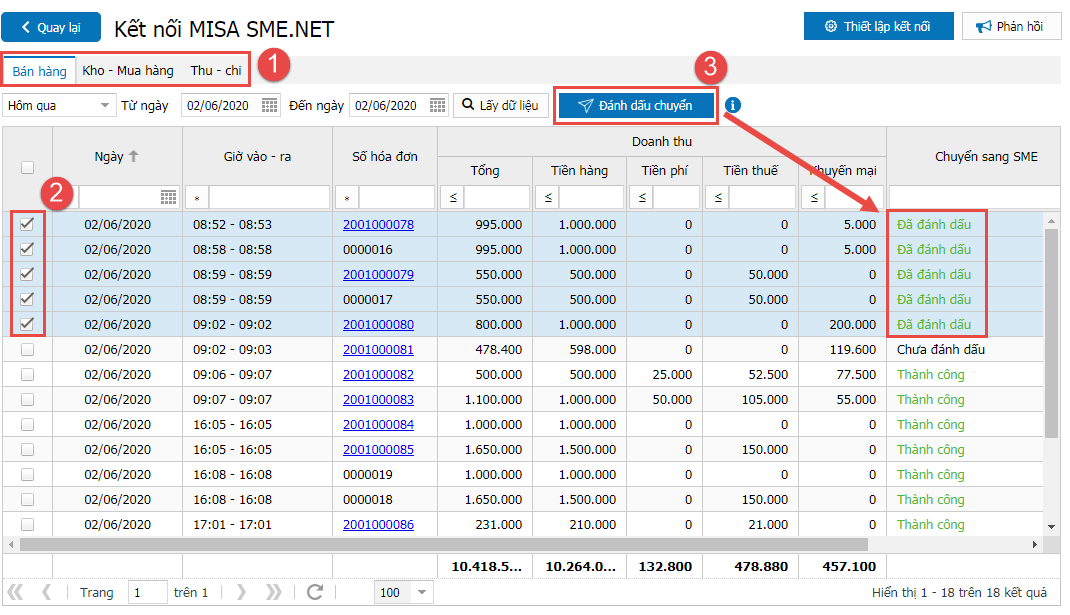Click the Tiền thuế column ≤ filter operator
This screenshot has height=615, width=1070.
coord(717,198)
